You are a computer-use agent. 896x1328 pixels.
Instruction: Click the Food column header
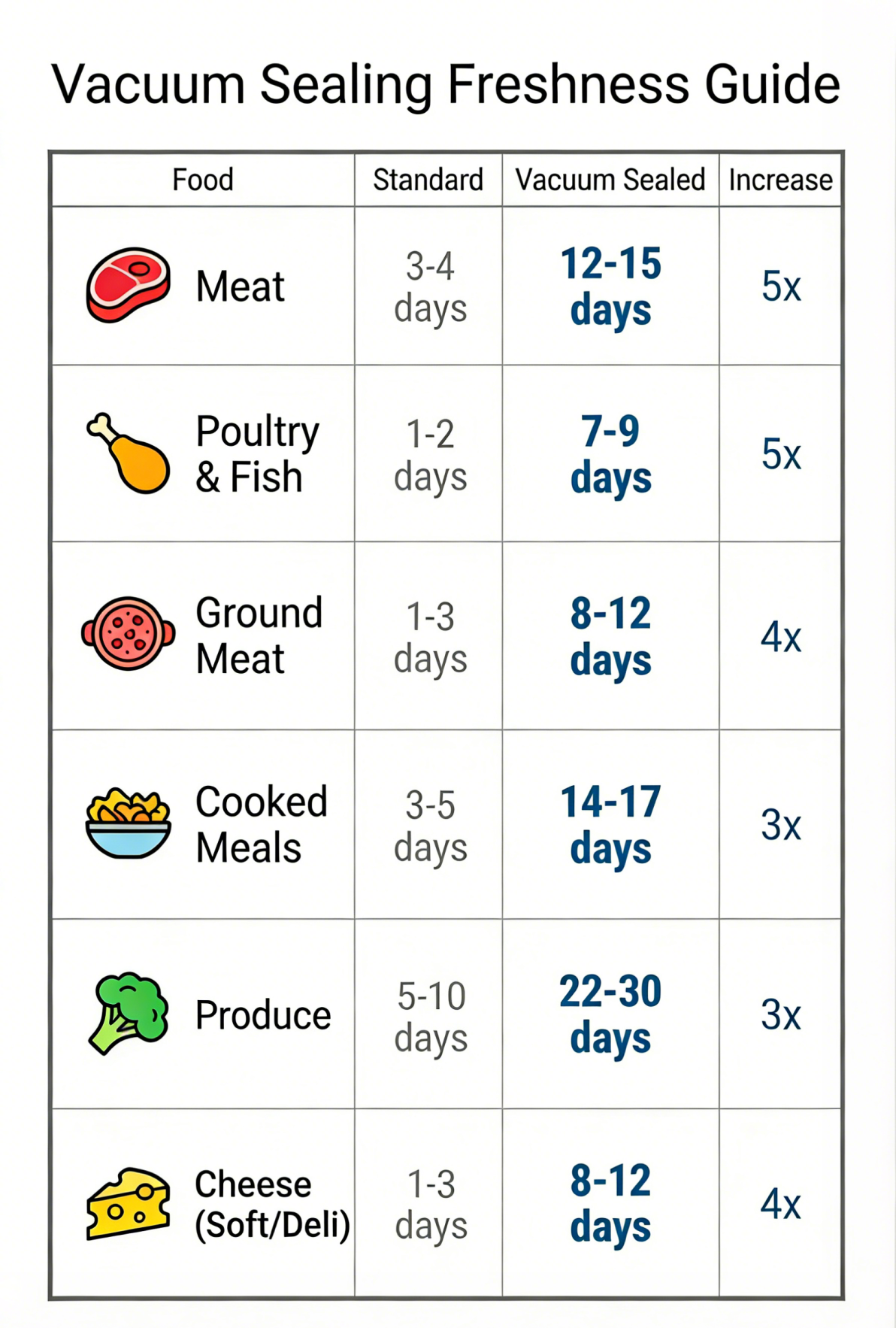click(202, 180)
